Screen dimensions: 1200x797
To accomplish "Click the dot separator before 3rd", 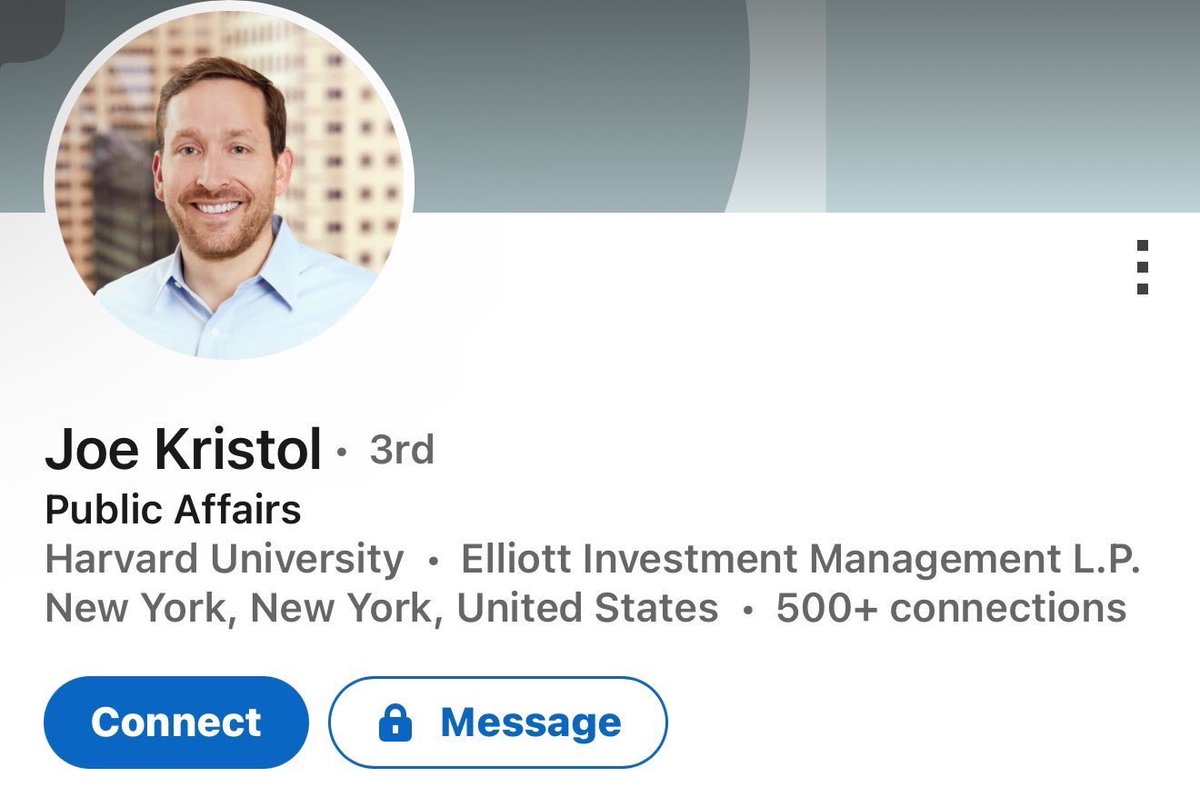I will 342,453.
